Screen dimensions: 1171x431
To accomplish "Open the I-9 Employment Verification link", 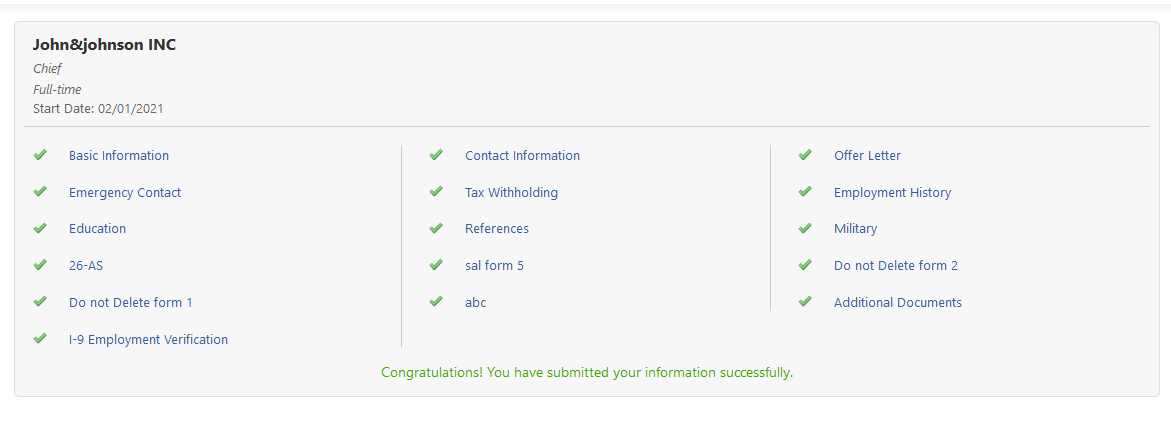I will pos(148,340).
